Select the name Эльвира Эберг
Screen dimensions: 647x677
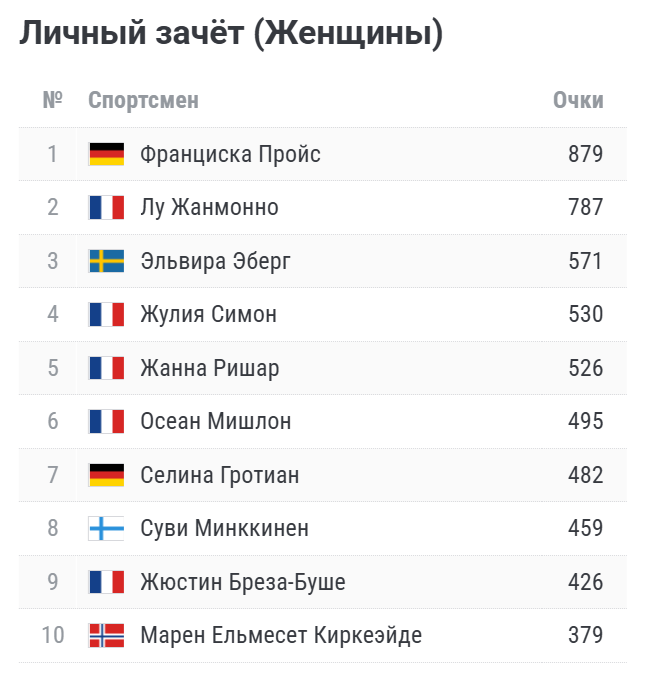pos(215,261)
